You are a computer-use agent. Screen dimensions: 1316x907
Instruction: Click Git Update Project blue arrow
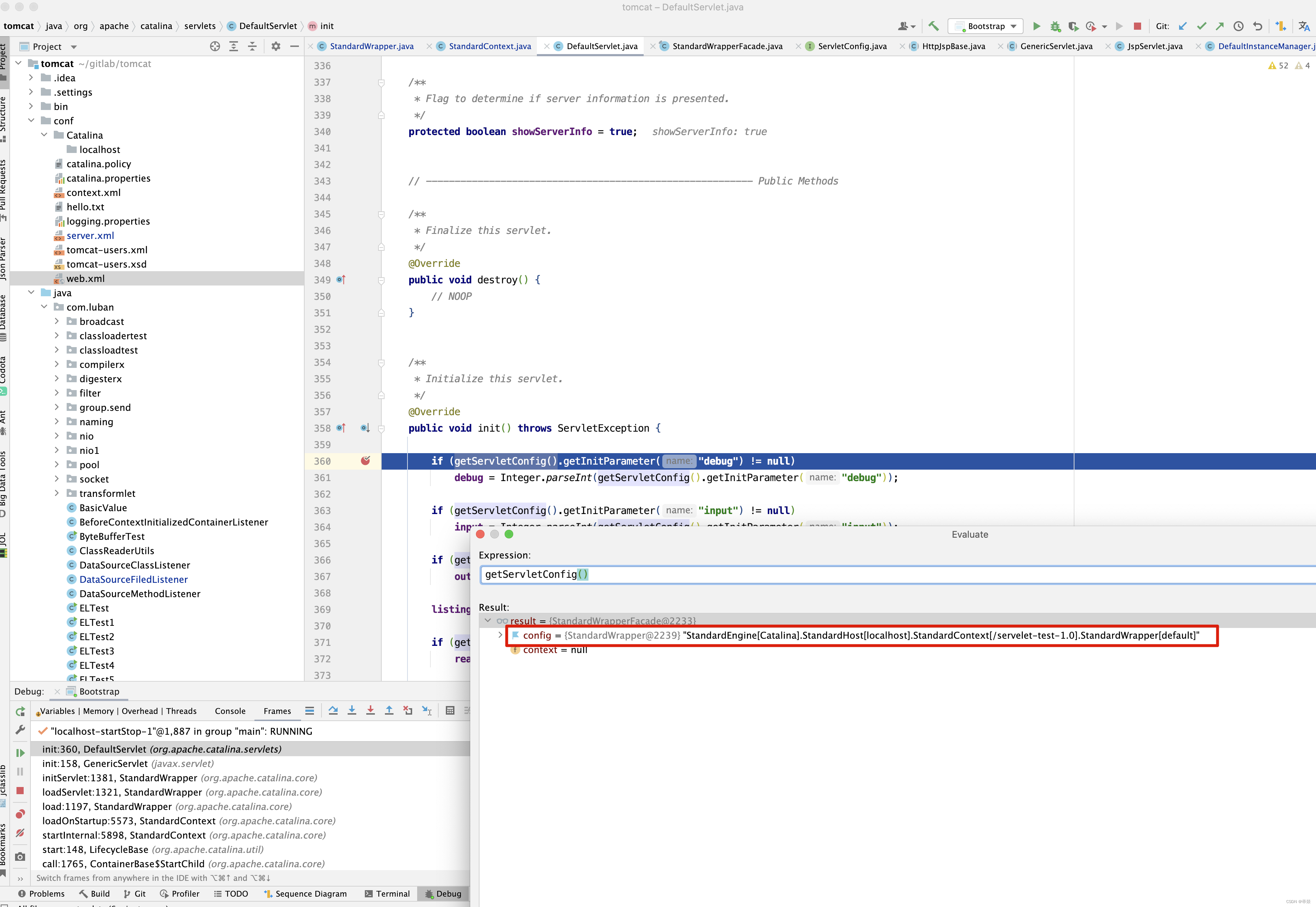coord(1182,26)
